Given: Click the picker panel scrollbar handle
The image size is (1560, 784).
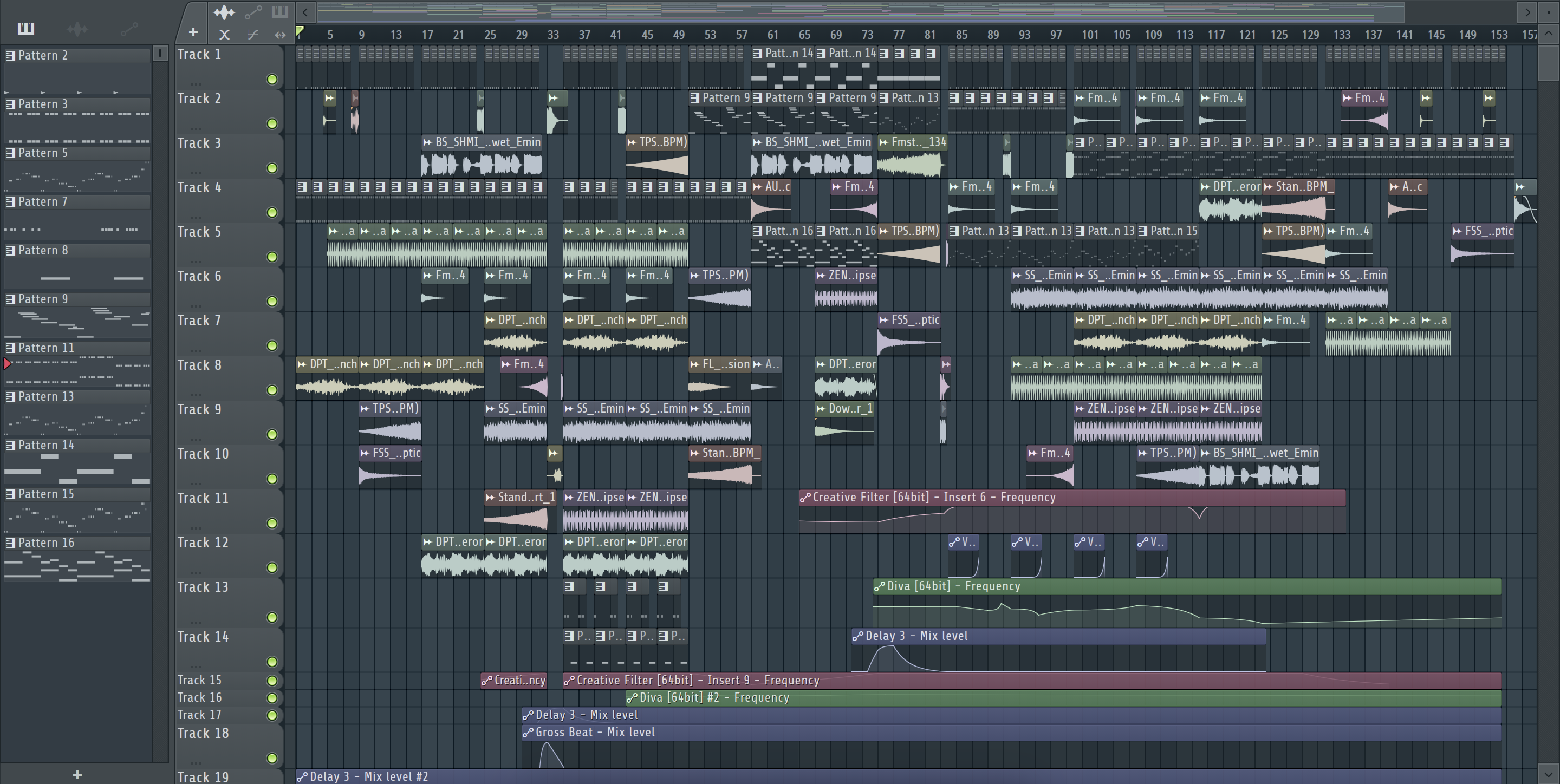Looking at the screenshot, I should tap(160, 53).
